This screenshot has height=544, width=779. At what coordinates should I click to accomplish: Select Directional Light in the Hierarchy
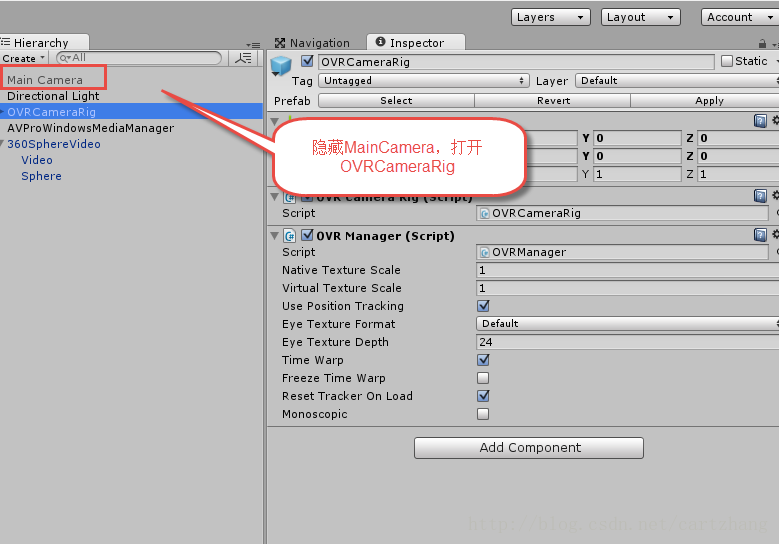pyautogui.click(x=53, y=96)
